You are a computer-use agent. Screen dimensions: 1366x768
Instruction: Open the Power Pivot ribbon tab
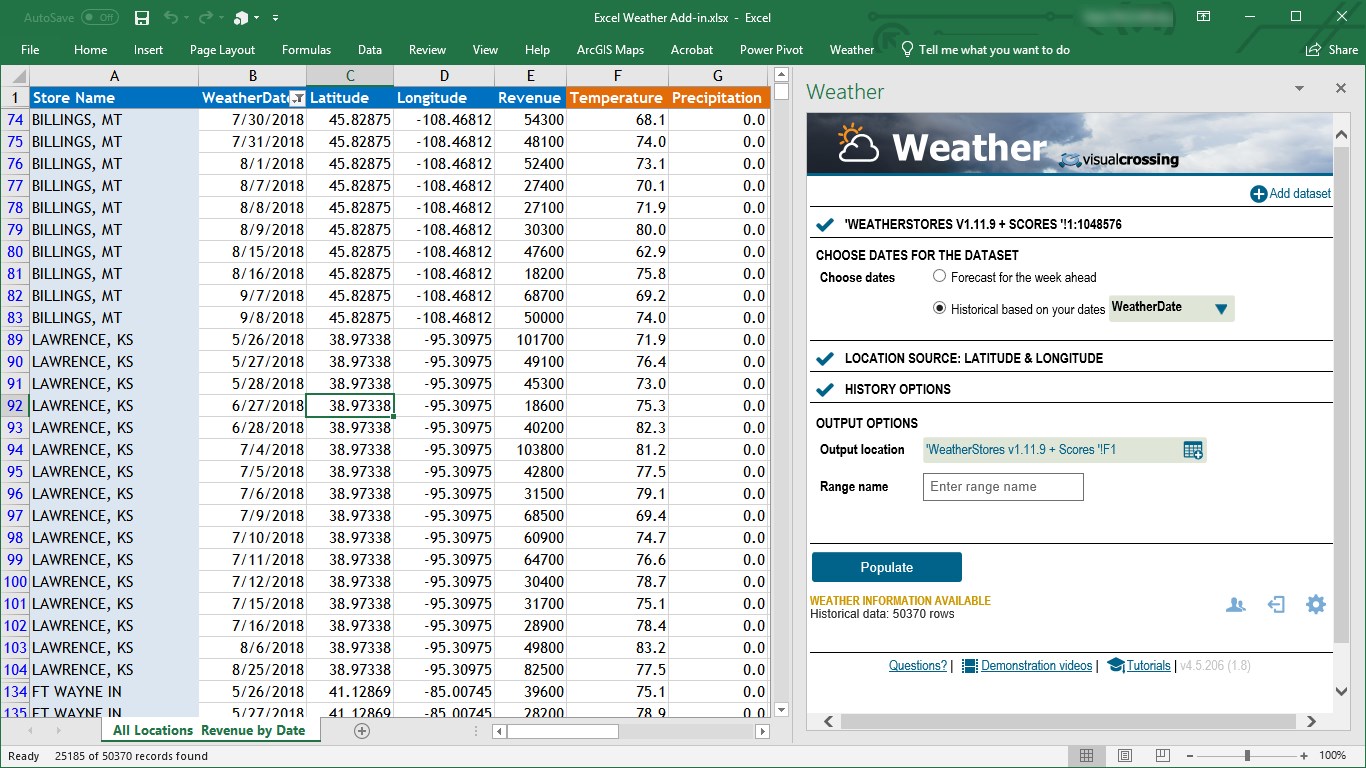point(771,50)
